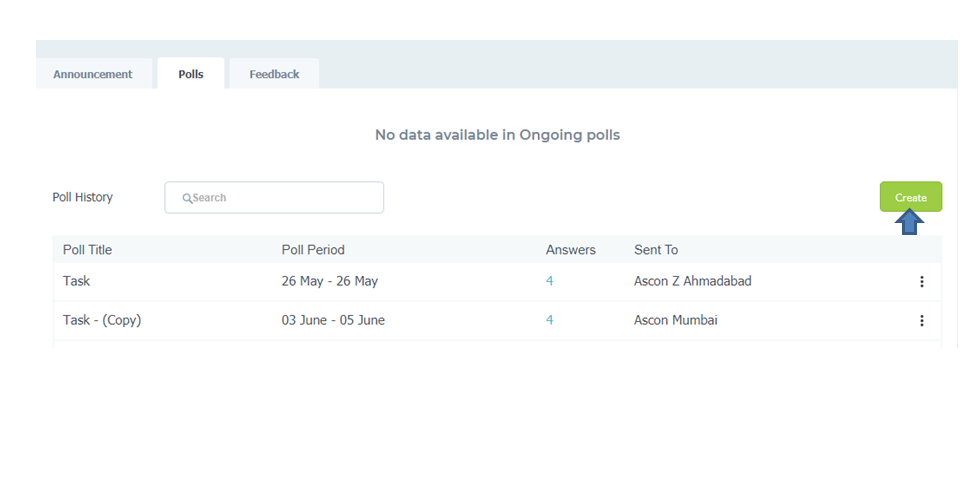Select the Polls tab
This screenshot has width=980, height=477.
191,74
